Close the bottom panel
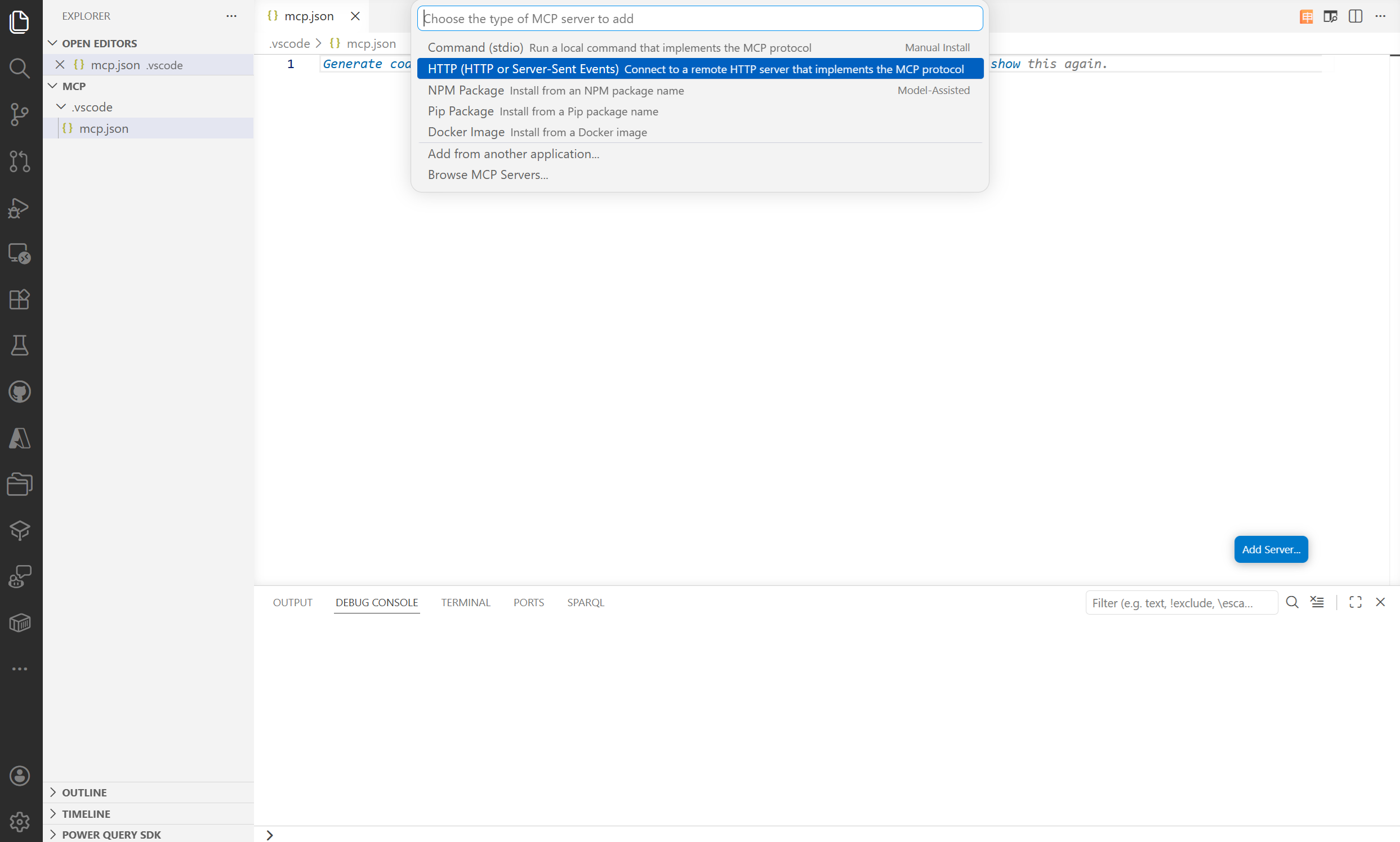Screen dimensions: 1400x842 (1381, 603)
